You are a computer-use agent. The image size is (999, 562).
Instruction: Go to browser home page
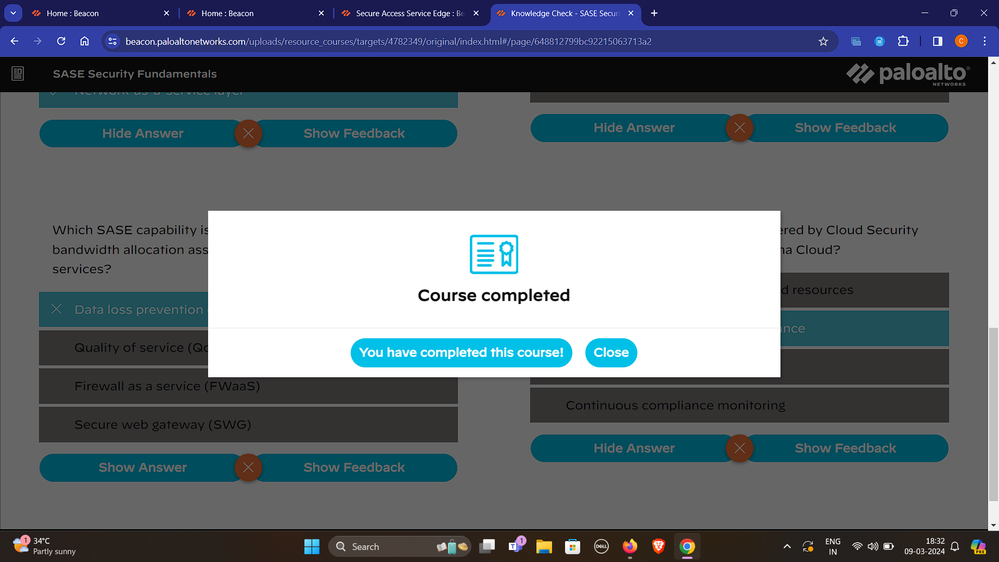pyautogui.click(x=85, y=41)
